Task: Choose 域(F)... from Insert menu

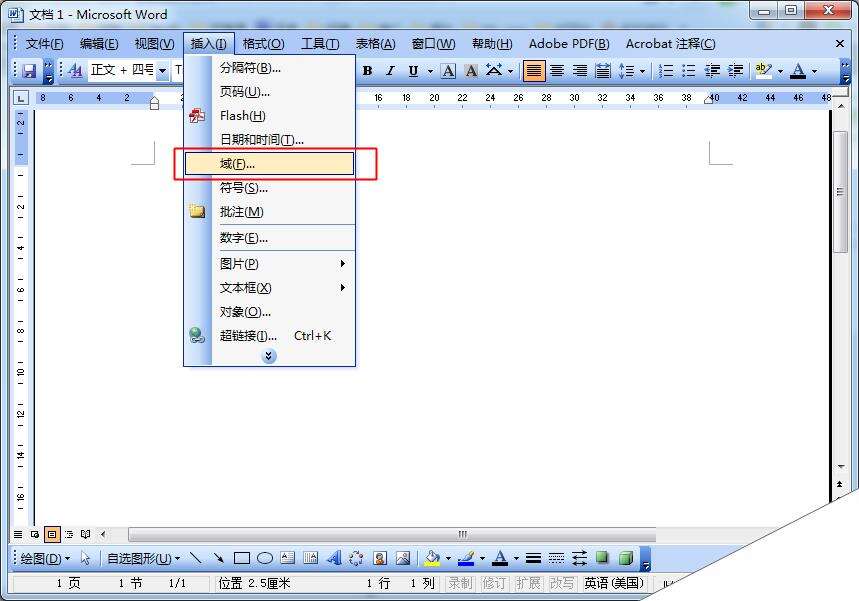Action: [x=269, y=164]
